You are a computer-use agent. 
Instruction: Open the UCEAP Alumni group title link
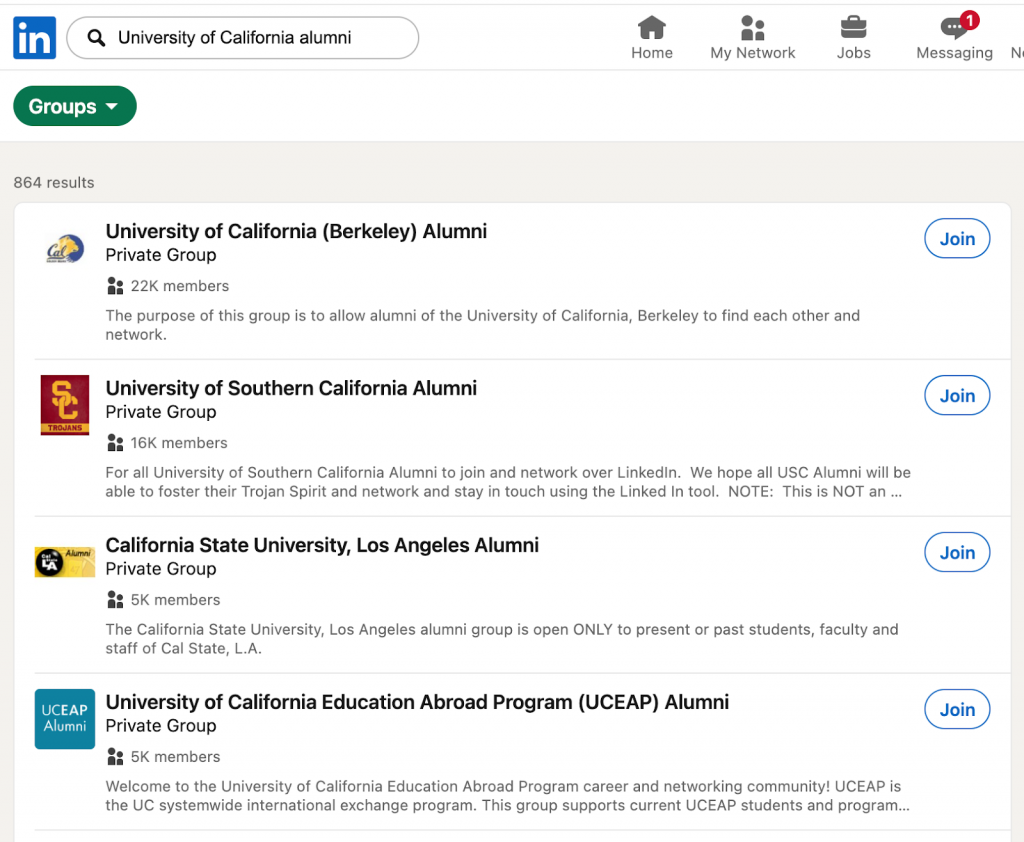tap(417, 702)
